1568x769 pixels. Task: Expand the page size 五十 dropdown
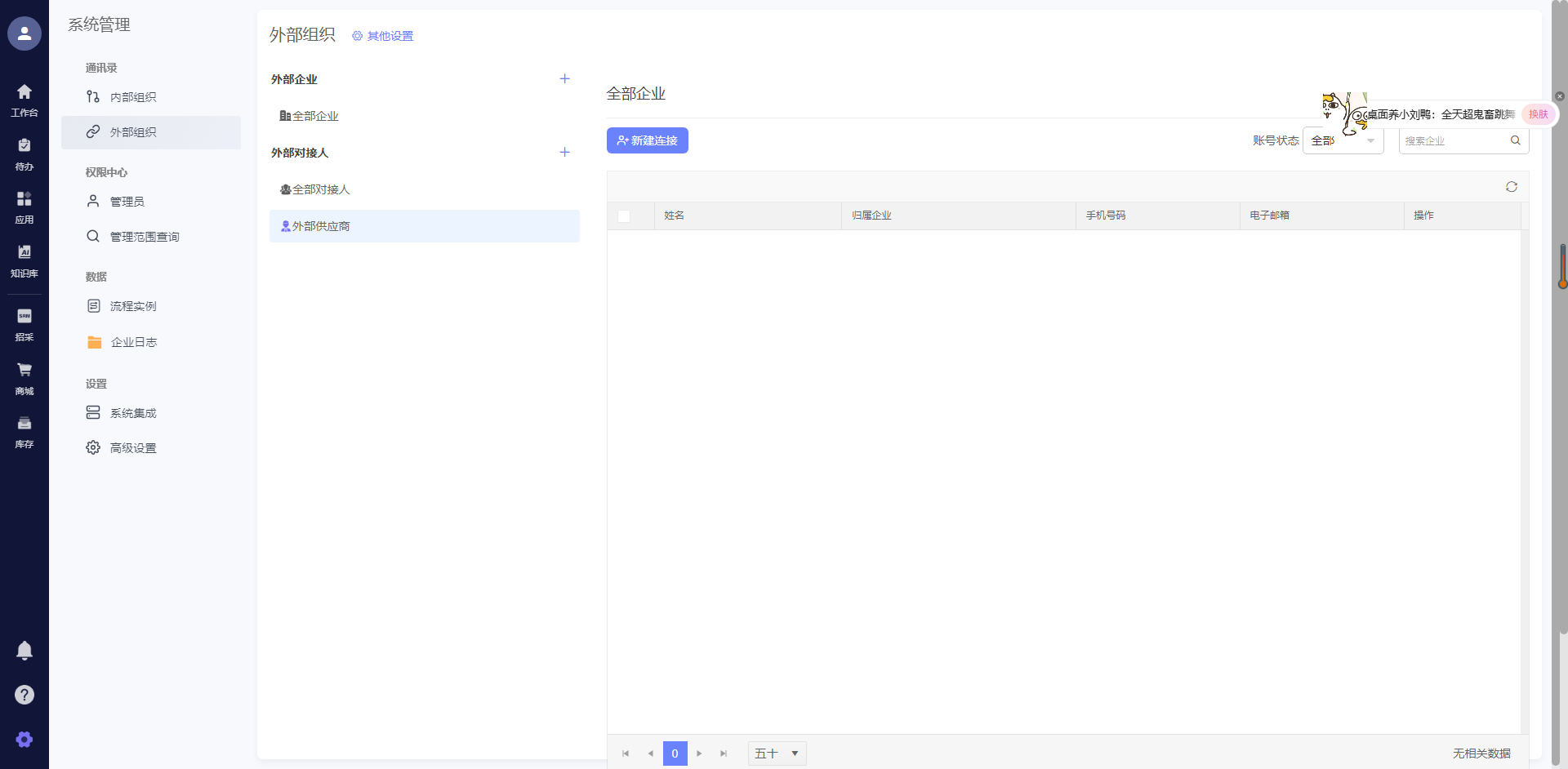point(777,753)
